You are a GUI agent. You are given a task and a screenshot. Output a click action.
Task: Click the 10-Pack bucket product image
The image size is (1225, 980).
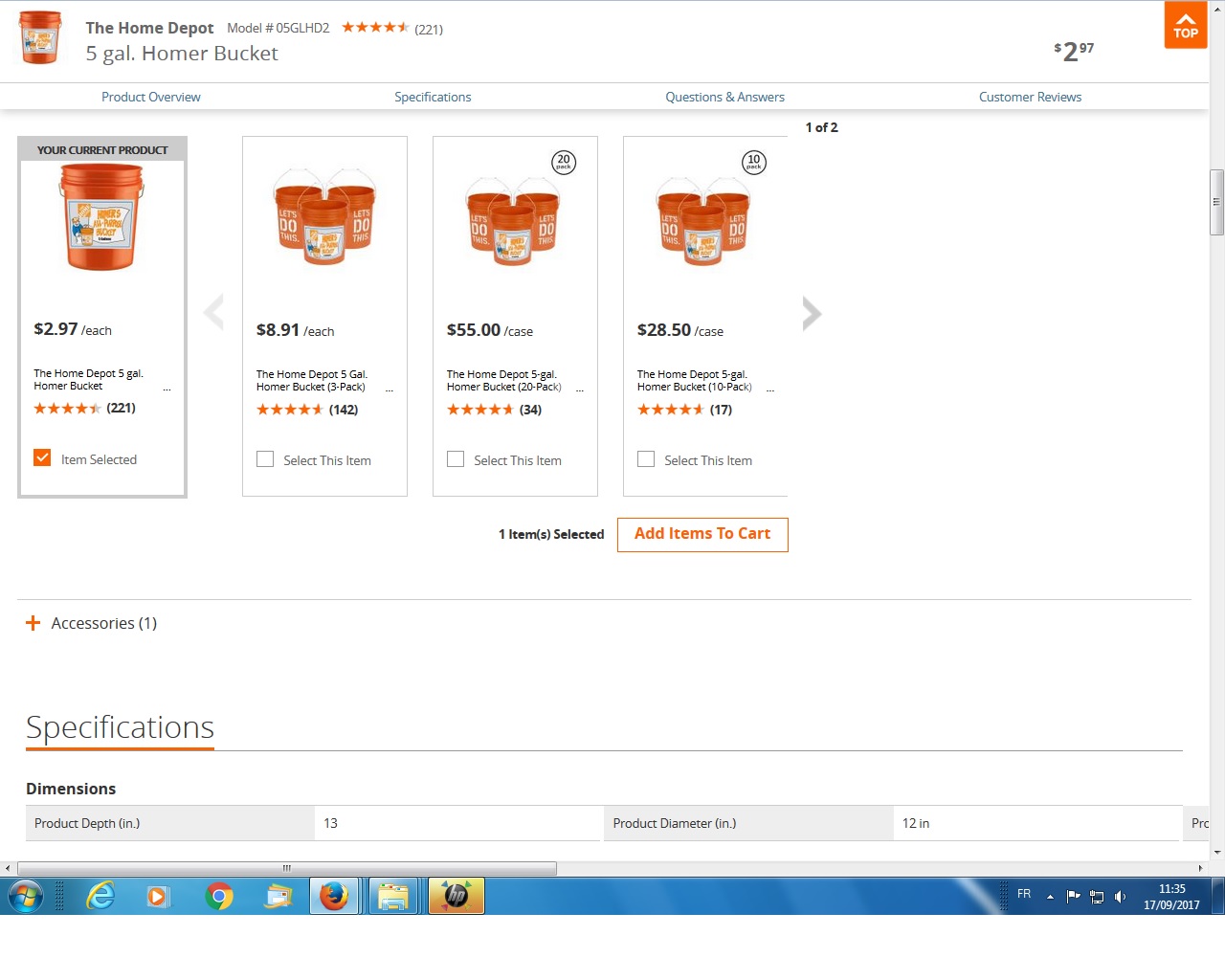704,220
